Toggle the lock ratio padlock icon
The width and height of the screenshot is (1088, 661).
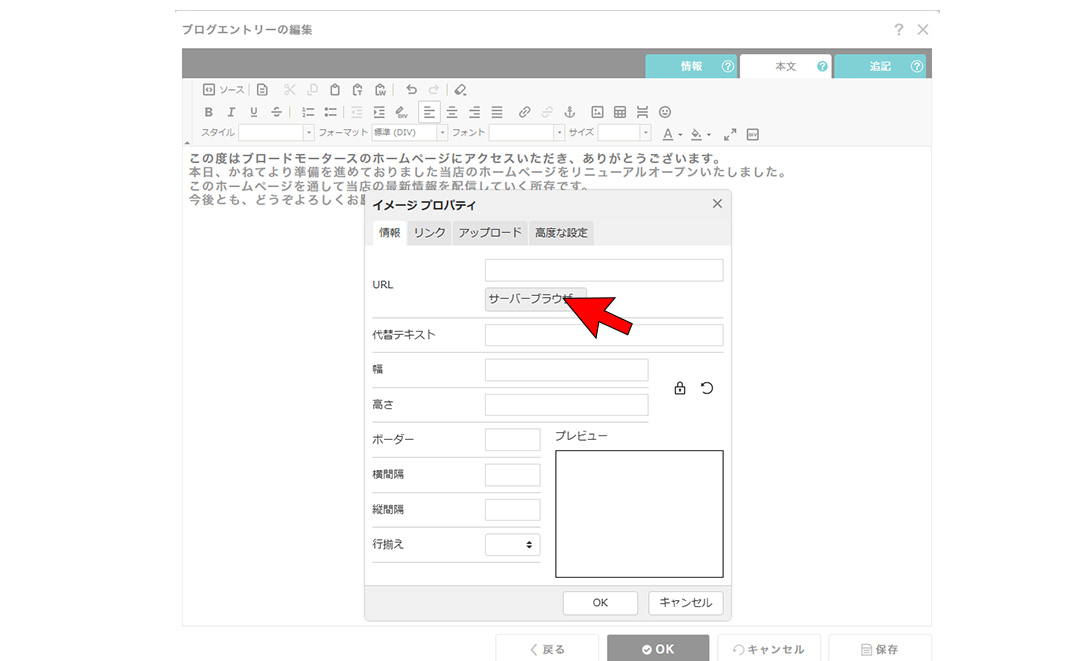680,388
